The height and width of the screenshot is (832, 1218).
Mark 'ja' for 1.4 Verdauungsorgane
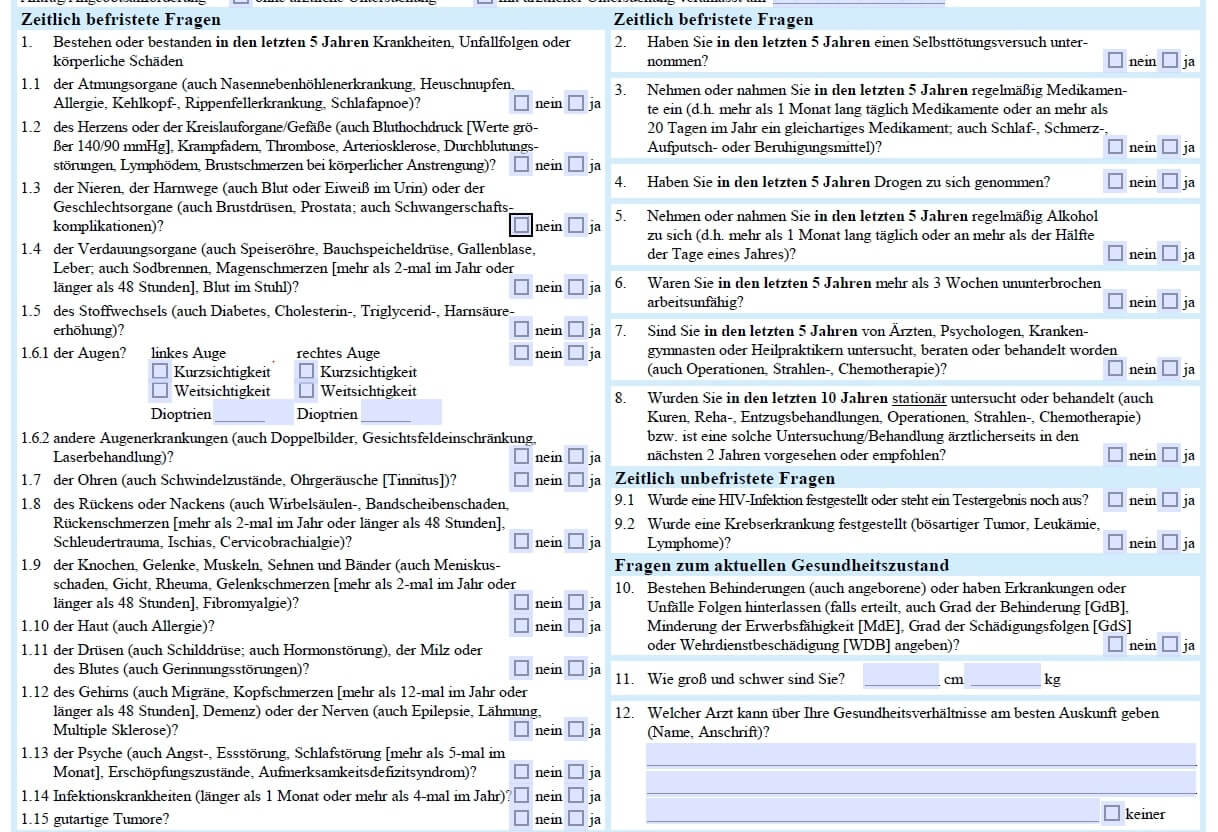tap(576, 287)
